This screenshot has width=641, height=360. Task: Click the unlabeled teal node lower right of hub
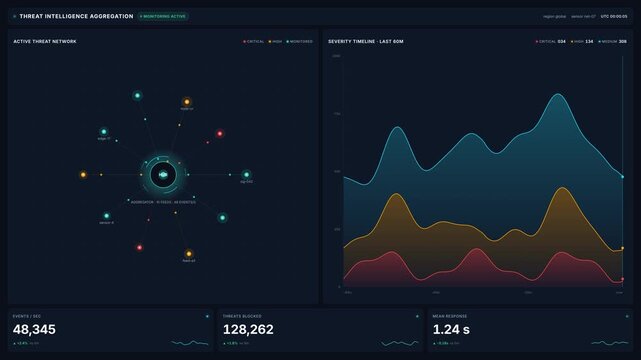click(222, 218)
